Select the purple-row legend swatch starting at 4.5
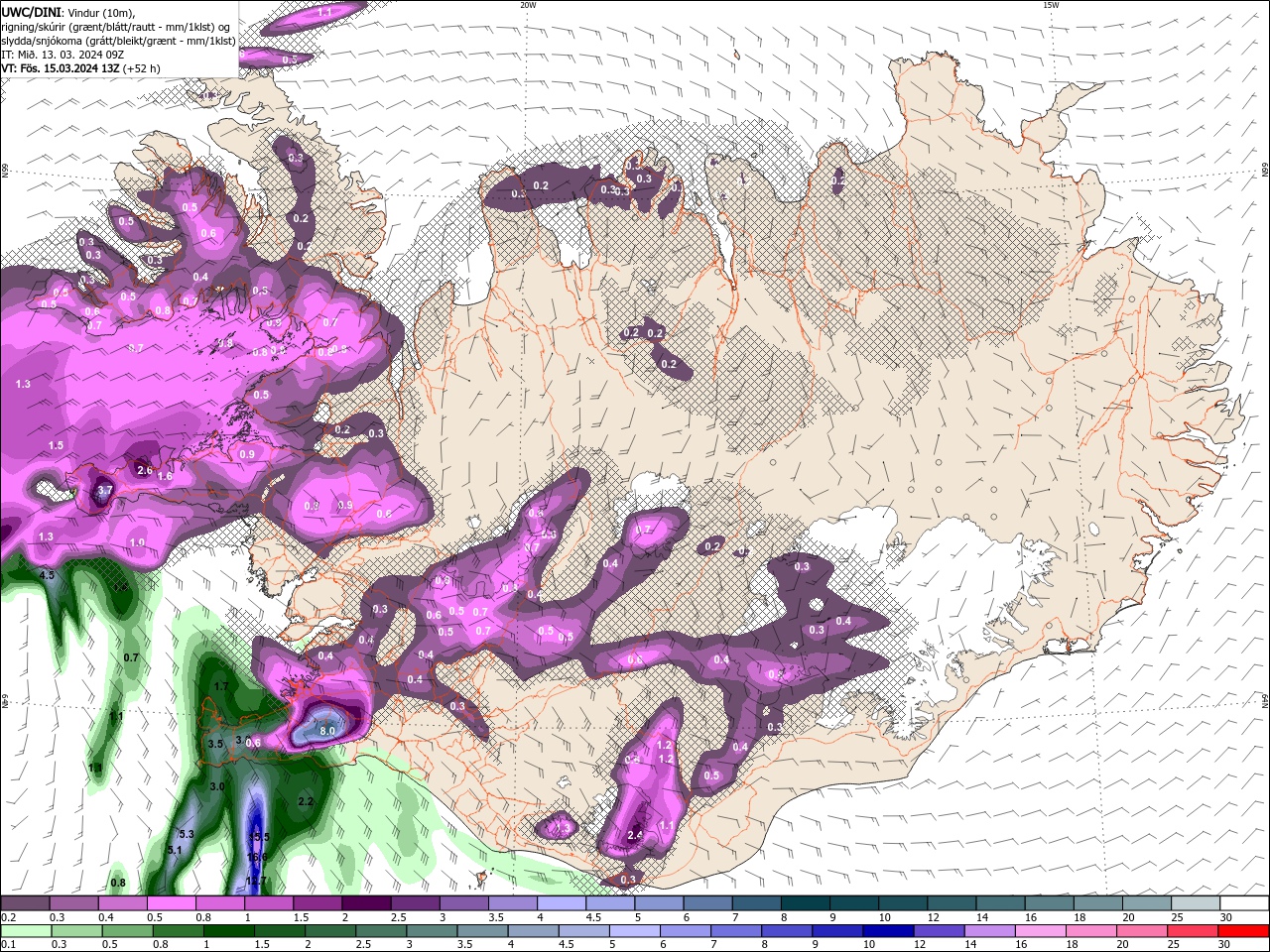 (610, 903)
